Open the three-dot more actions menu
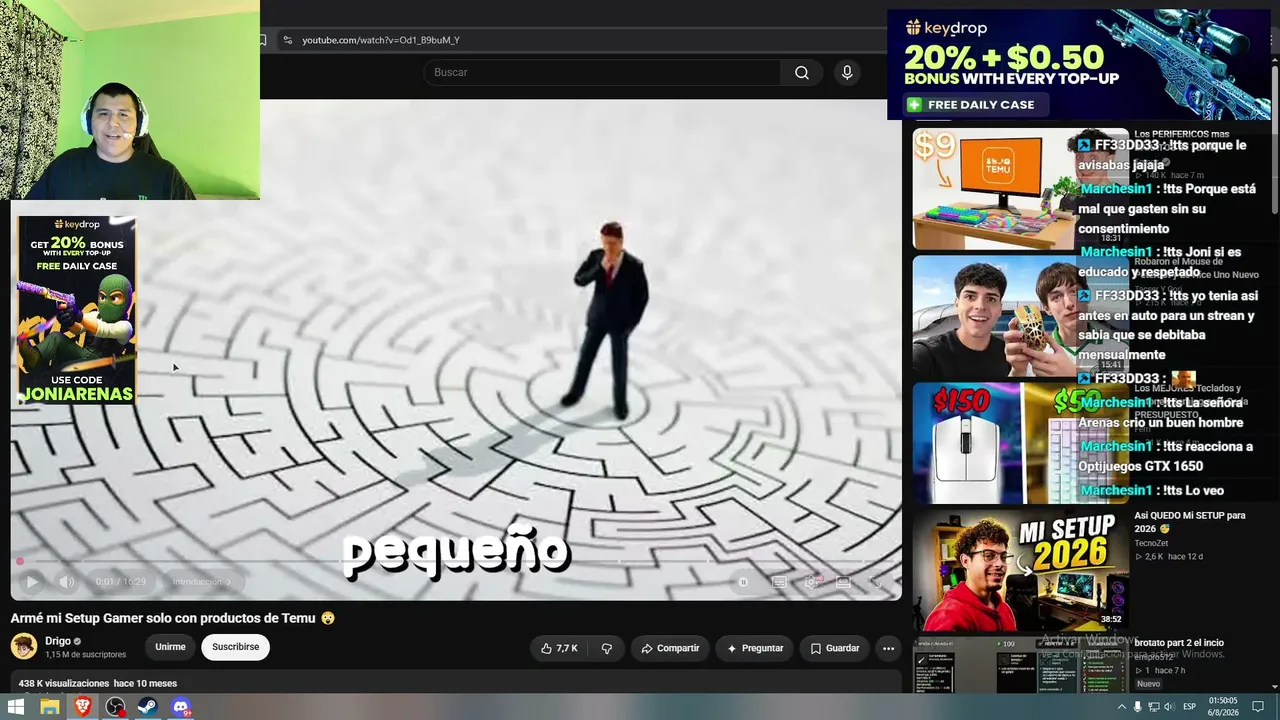 pos(888,648)
